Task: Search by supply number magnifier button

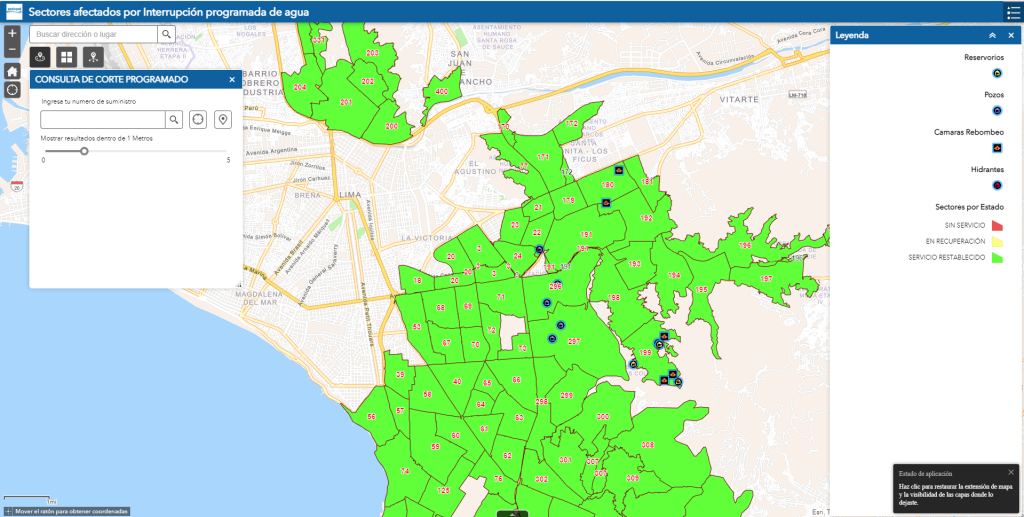Action: pos(174,119)
